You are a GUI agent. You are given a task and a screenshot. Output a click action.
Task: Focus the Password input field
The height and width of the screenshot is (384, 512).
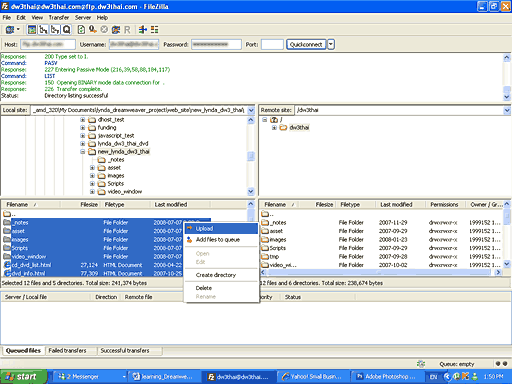point(216,44)
